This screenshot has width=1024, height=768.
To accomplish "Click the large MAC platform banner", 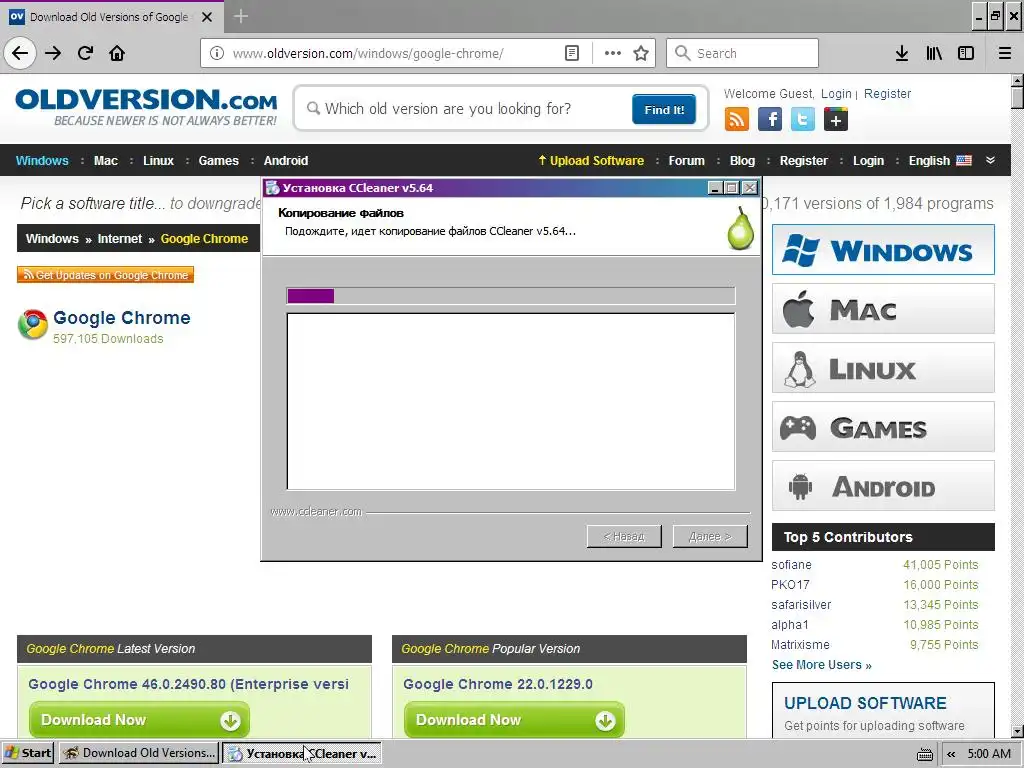I will [x=883, y=309].
